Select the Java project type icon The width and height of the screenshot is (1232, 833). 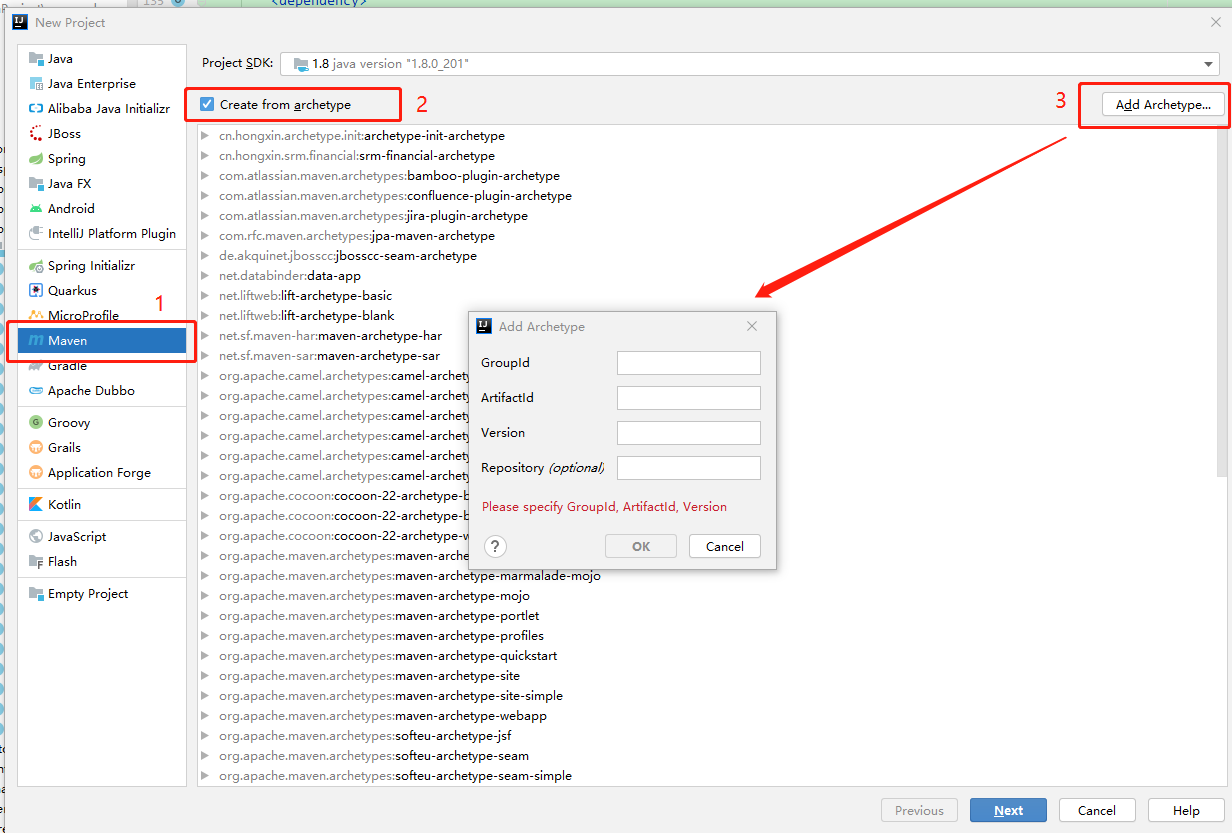click(37, 59)
